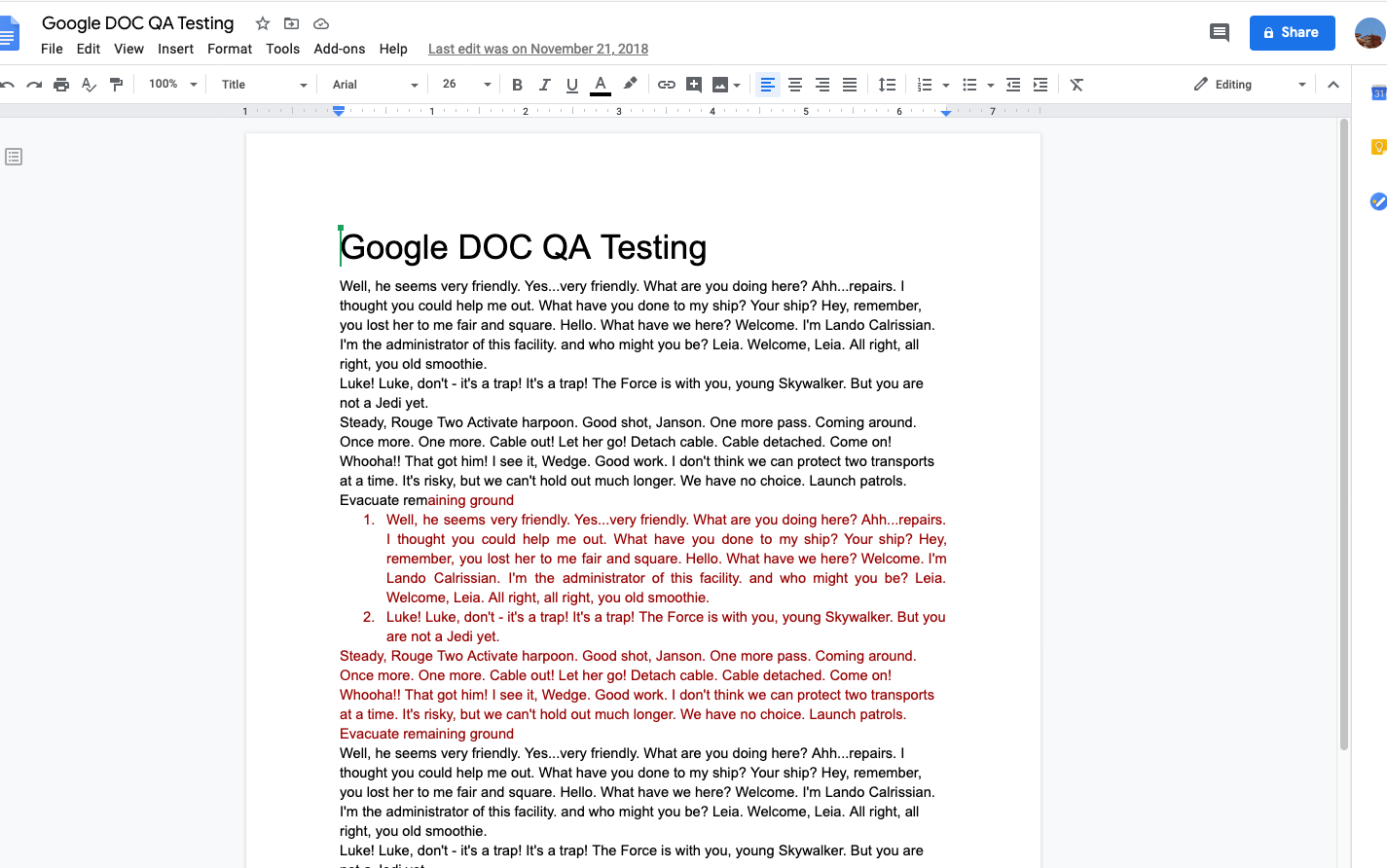
Task: Toggle bold formatting
Action: pos(517,85)
